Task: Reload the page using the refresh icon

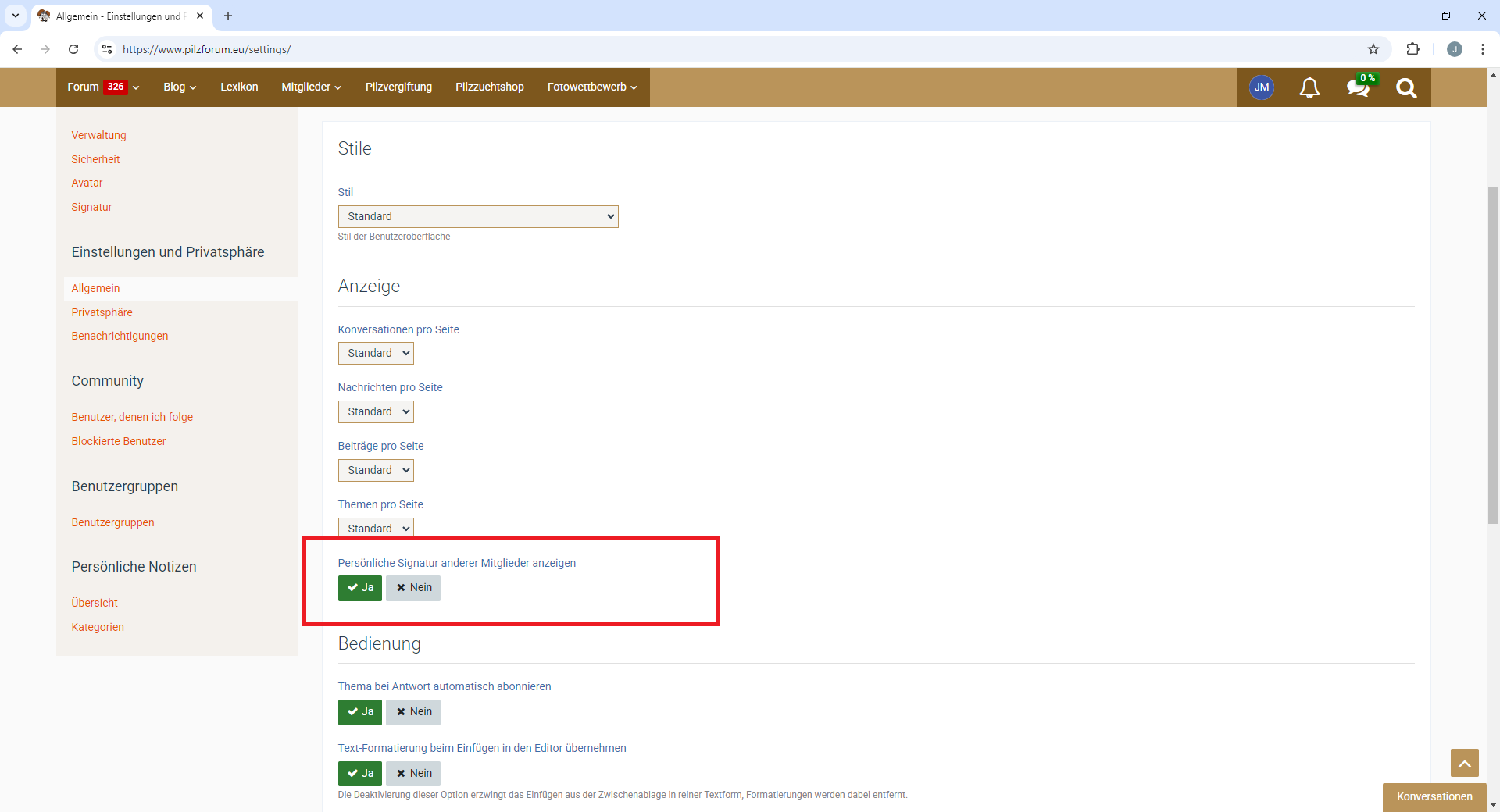Action: 73,49
